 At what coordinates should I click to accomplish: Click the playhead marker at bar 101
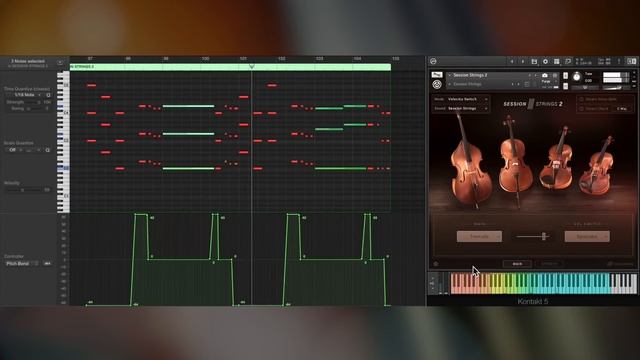point(251,66)
